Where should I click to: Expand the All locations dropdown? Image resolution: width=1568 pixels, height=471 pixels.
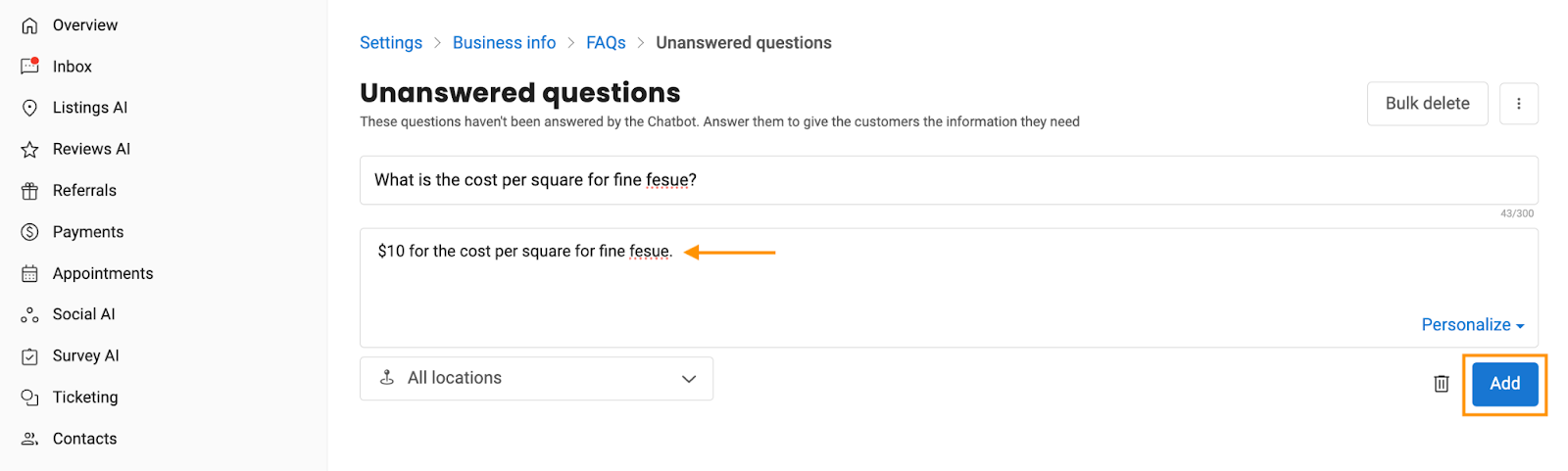(536, 378)
